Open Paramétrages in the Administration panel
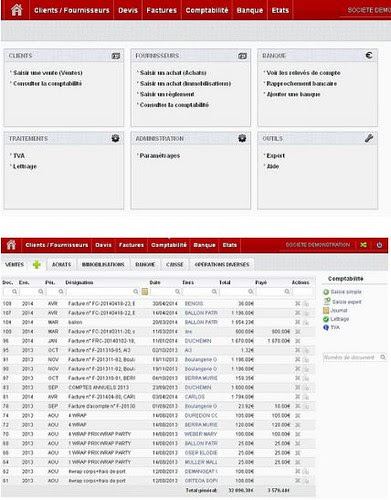The image size is (391, 500). click(160, 156)
